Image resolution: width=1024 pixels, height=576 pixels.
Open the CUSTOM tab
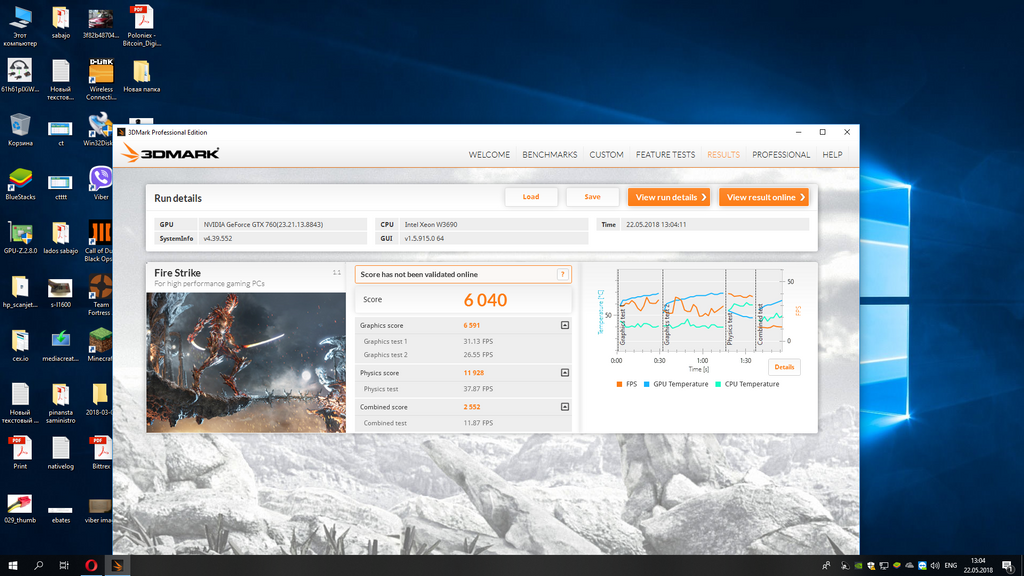click(x=606, y=155)
